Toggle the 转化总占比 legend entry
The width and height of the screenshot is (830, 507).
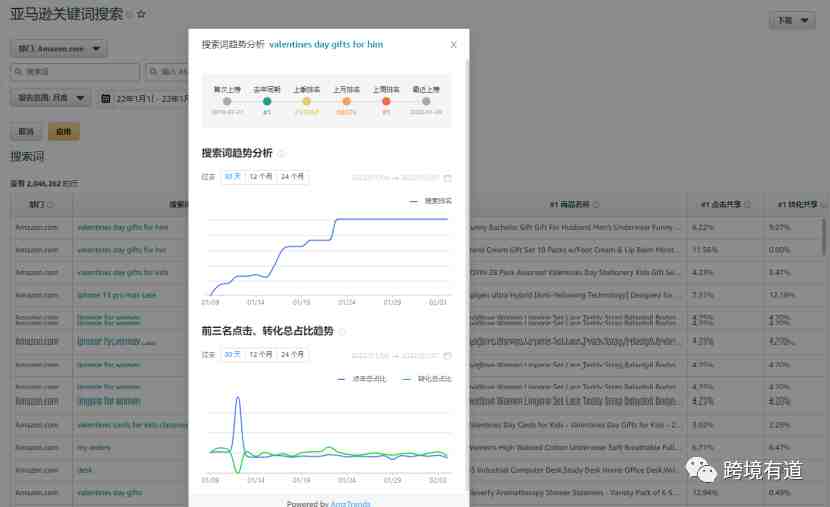(427, 379)
